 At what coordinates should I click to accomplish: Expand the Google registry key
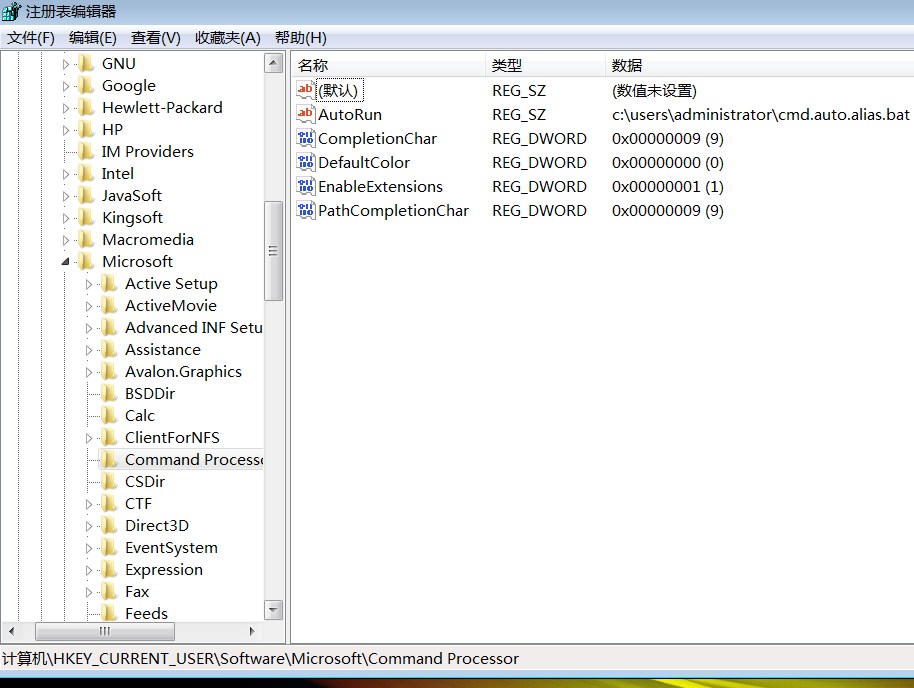[65, 86]
